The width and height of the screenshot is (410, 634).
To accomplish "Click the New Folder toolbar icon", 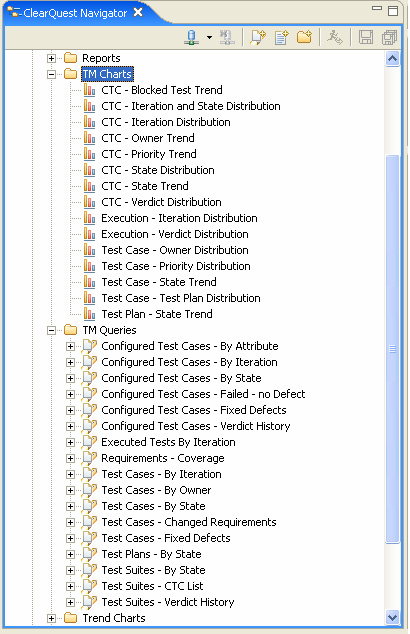I will (304, 37).
